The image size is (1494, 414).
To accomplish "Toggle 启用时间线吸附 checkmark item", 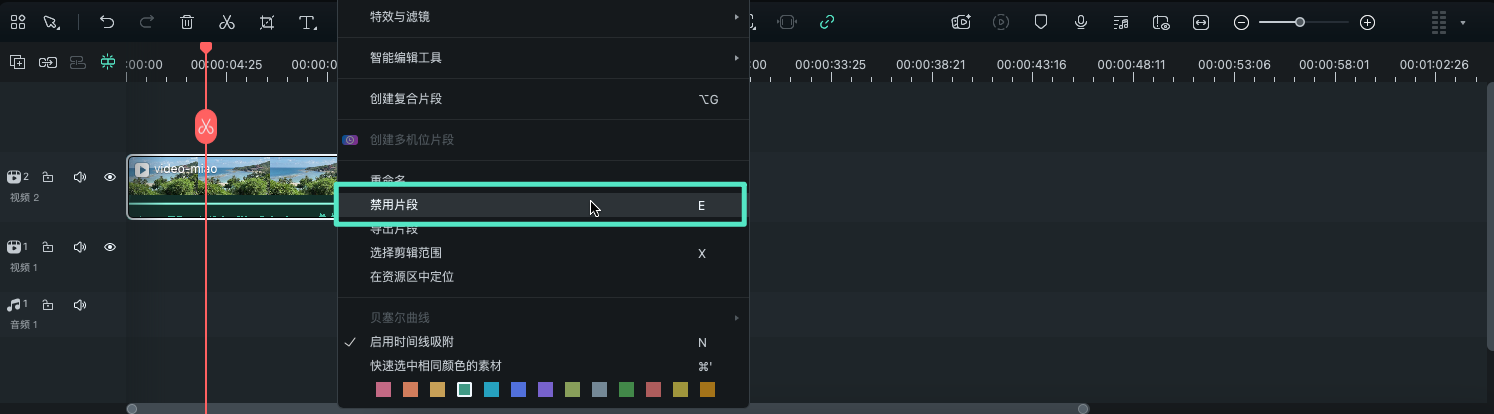I will tap(543, 342).
